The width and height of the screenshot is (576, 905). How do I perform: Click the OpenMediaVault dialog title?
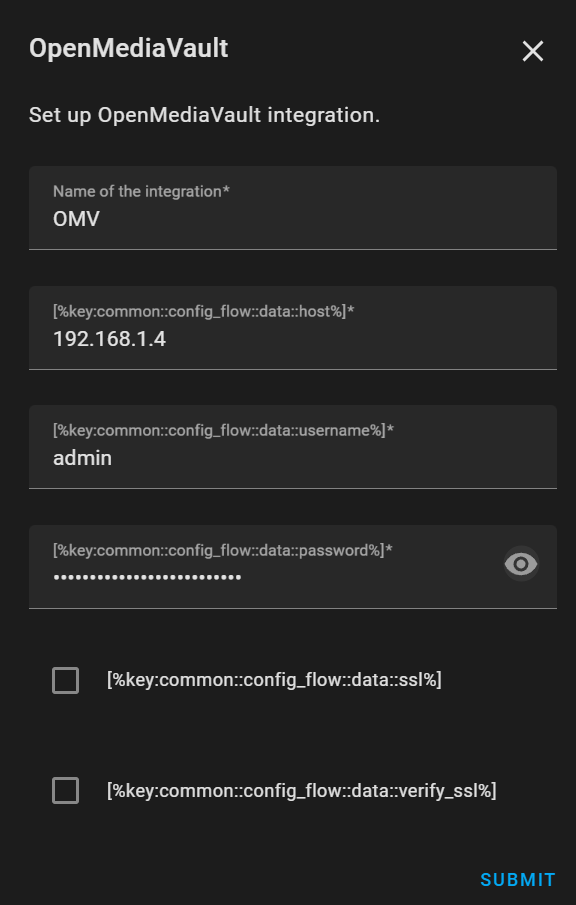[x=129, y=47]
